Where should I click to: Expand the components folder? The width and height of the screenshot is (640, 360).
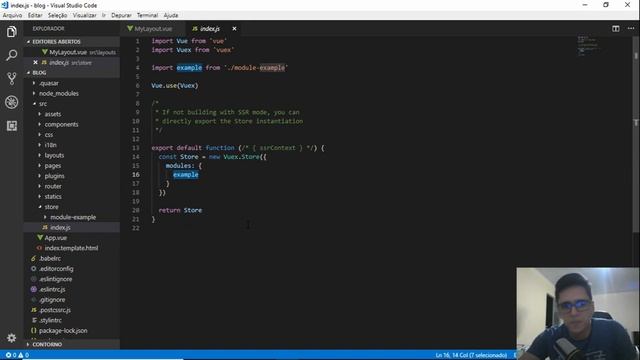[72, 124]
